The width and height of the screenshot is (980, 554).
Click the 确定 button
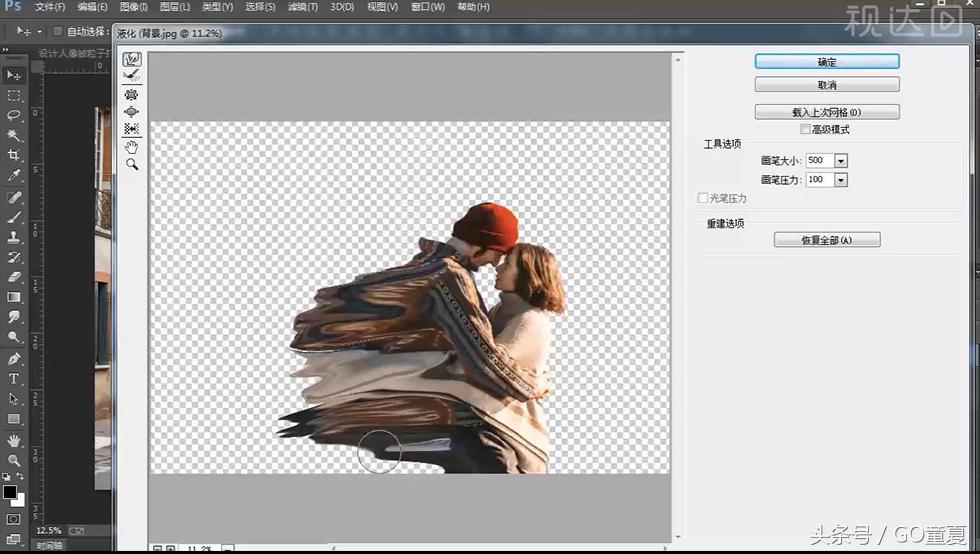pyautogui.click(x=826, y=62)
